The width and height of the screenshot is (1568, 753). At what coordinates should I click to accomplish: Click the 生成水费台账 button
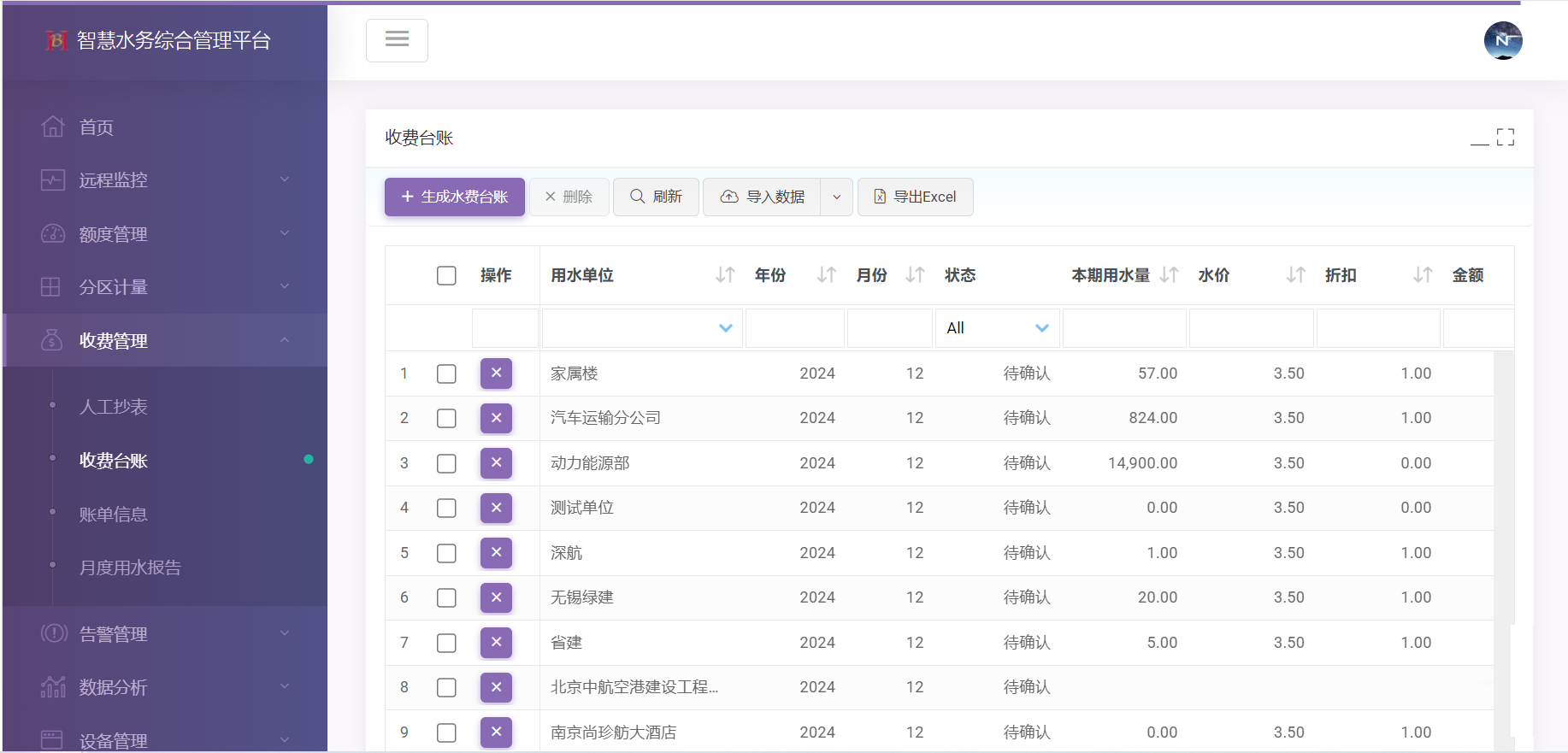454,197
